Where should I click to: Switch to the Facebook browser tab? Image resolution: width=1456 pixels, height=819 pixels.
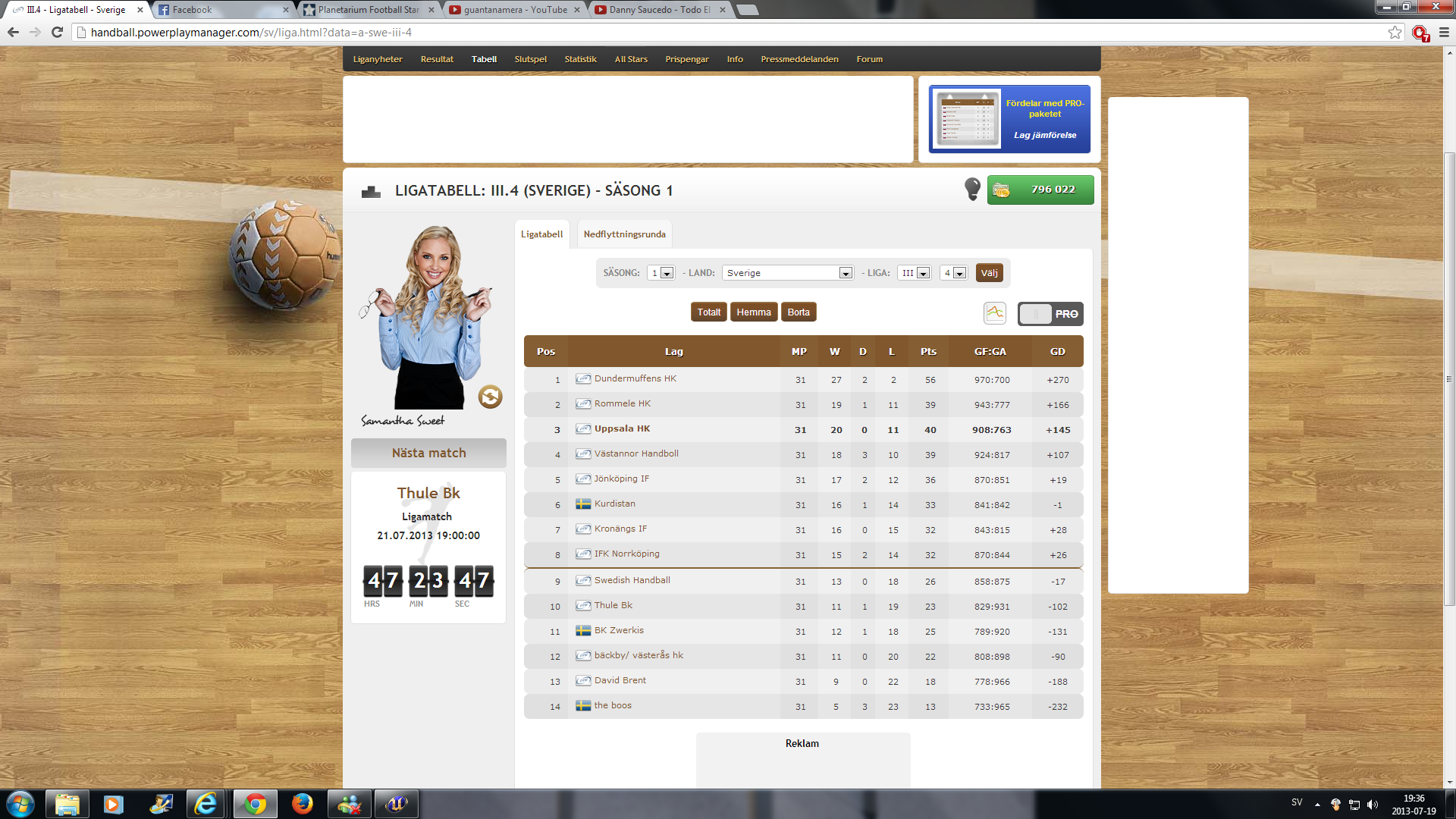click(224, 10)
